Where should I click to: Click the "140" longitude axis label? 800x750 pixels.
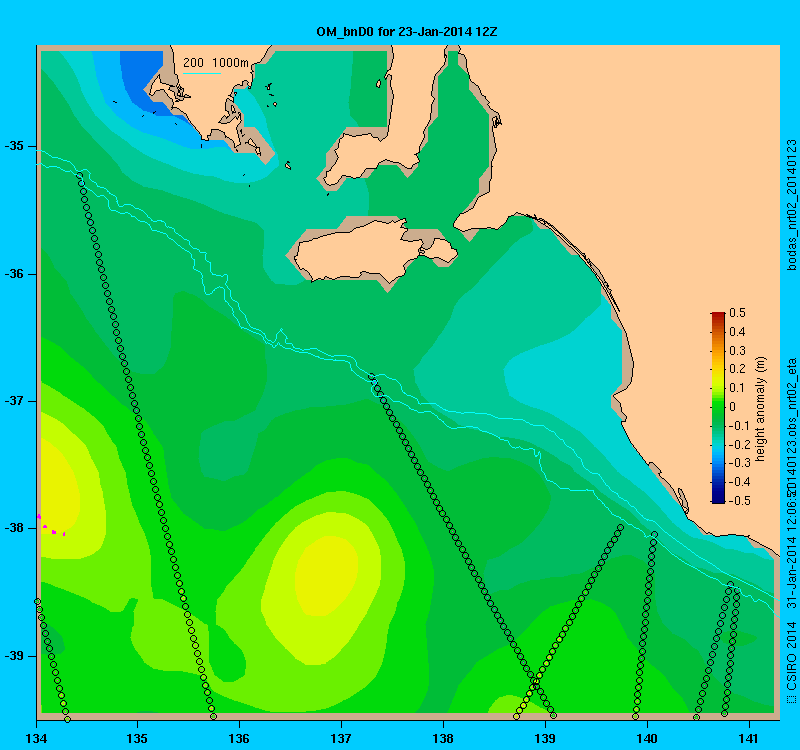(647, 738)
